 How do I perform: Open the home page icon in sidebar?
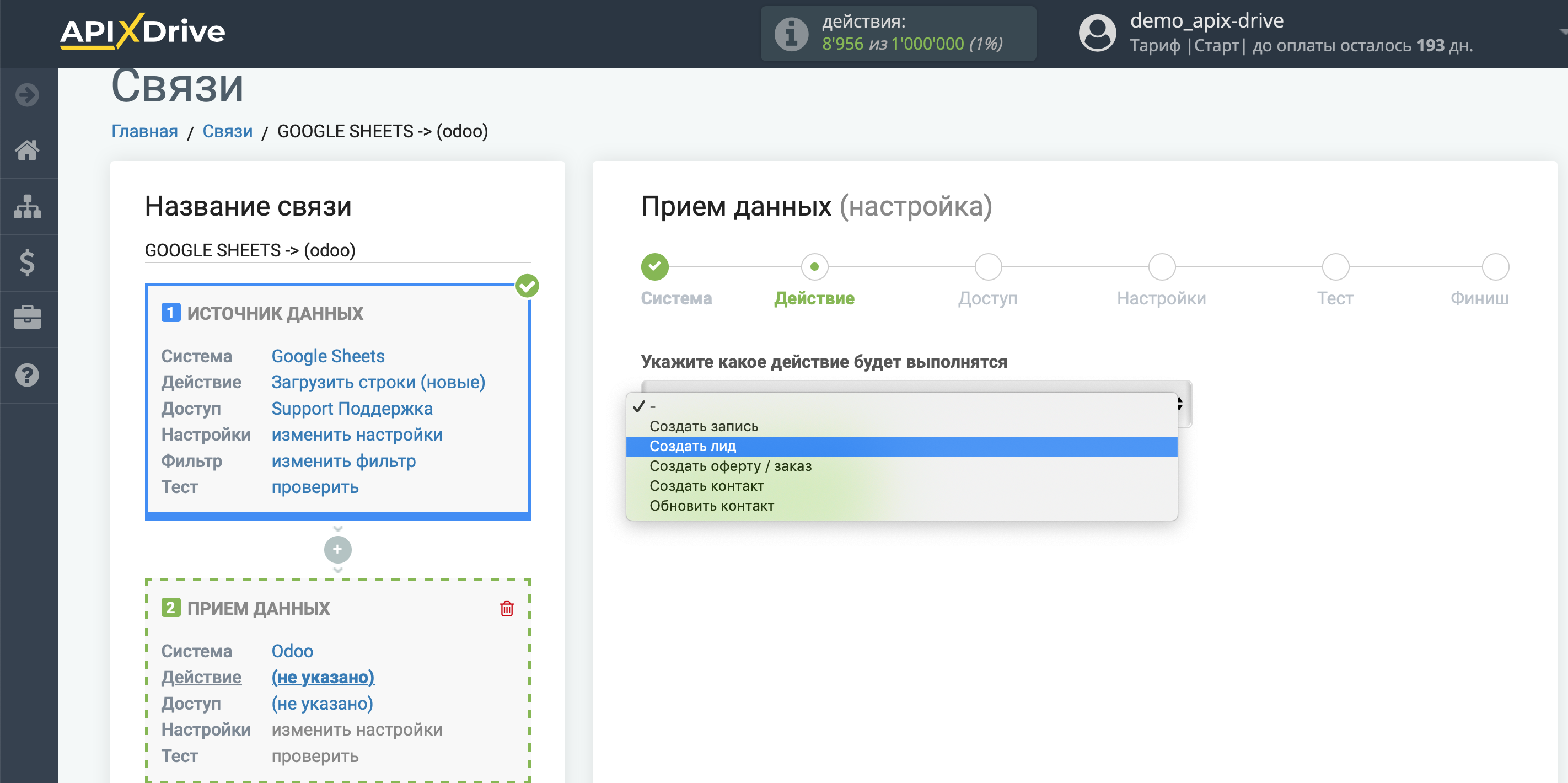pos(28,150)
